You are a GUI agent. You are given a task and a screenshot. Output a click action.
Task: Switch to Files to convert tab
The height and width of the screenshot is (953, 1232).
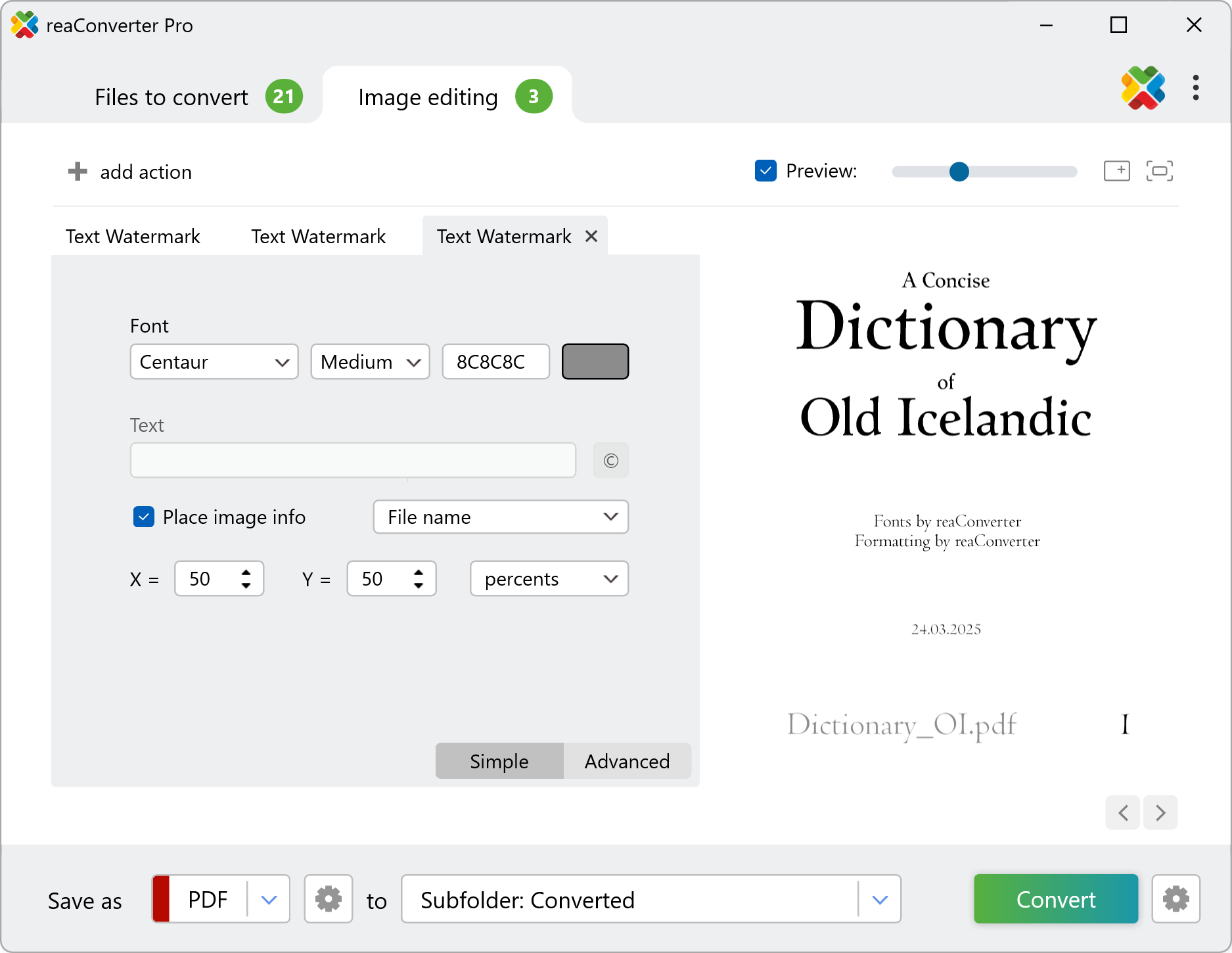click(171, 97)
